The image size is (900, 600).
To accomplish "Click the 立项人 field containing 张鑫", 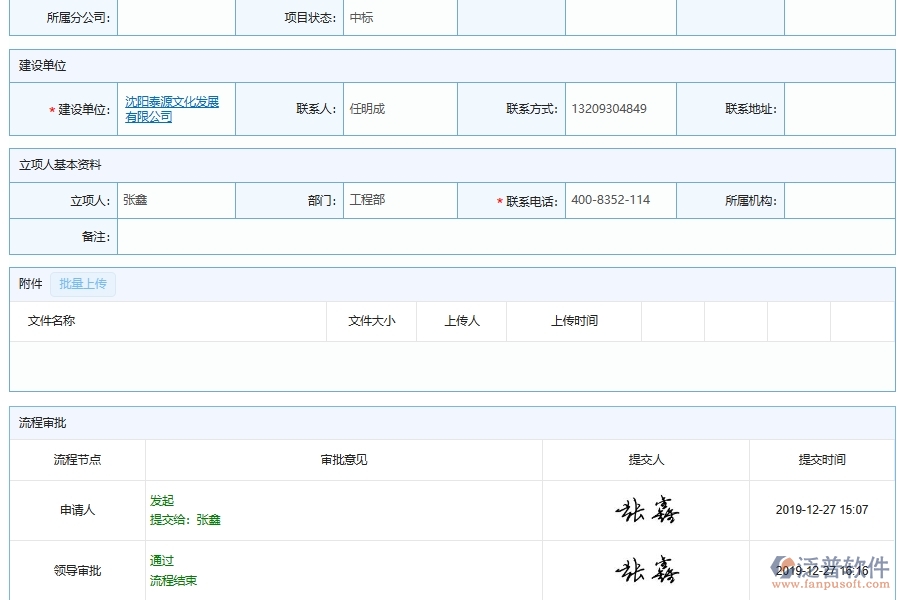I will pyautogui.click(x=177, y=200).
